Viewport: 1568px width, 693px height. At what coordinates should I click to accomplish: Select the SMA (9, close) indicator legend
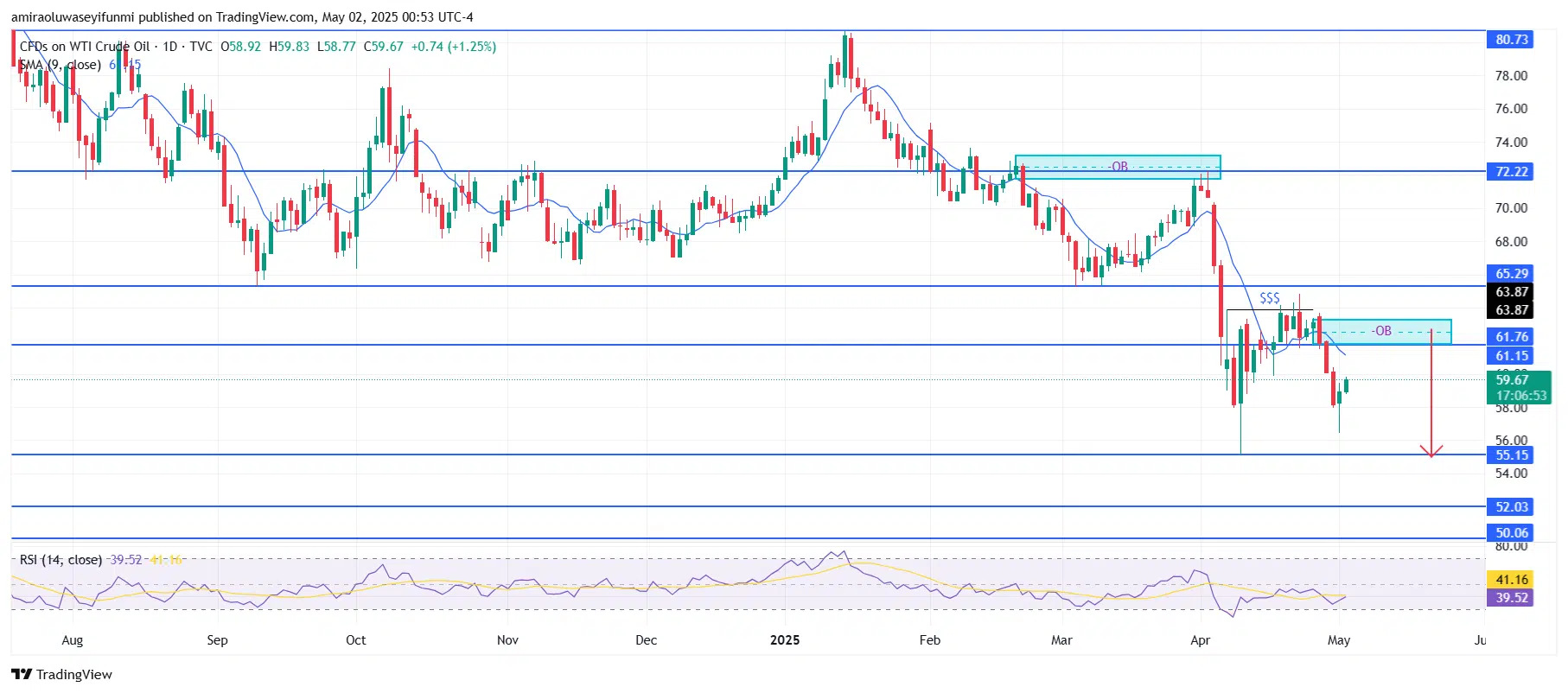point(60,65)
